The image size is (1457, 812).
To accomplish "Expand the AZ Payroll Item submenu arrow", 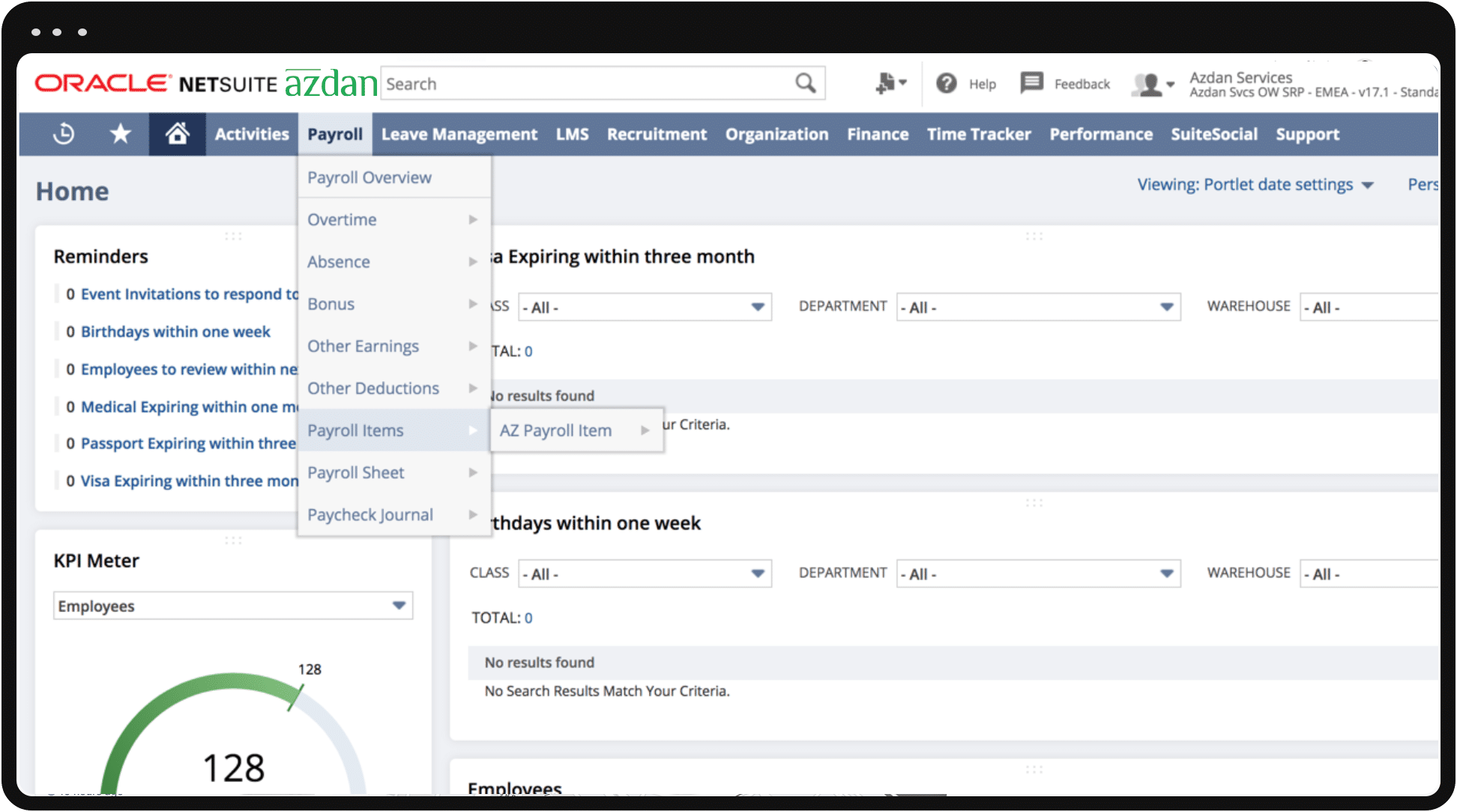I will tap(647, 430).
